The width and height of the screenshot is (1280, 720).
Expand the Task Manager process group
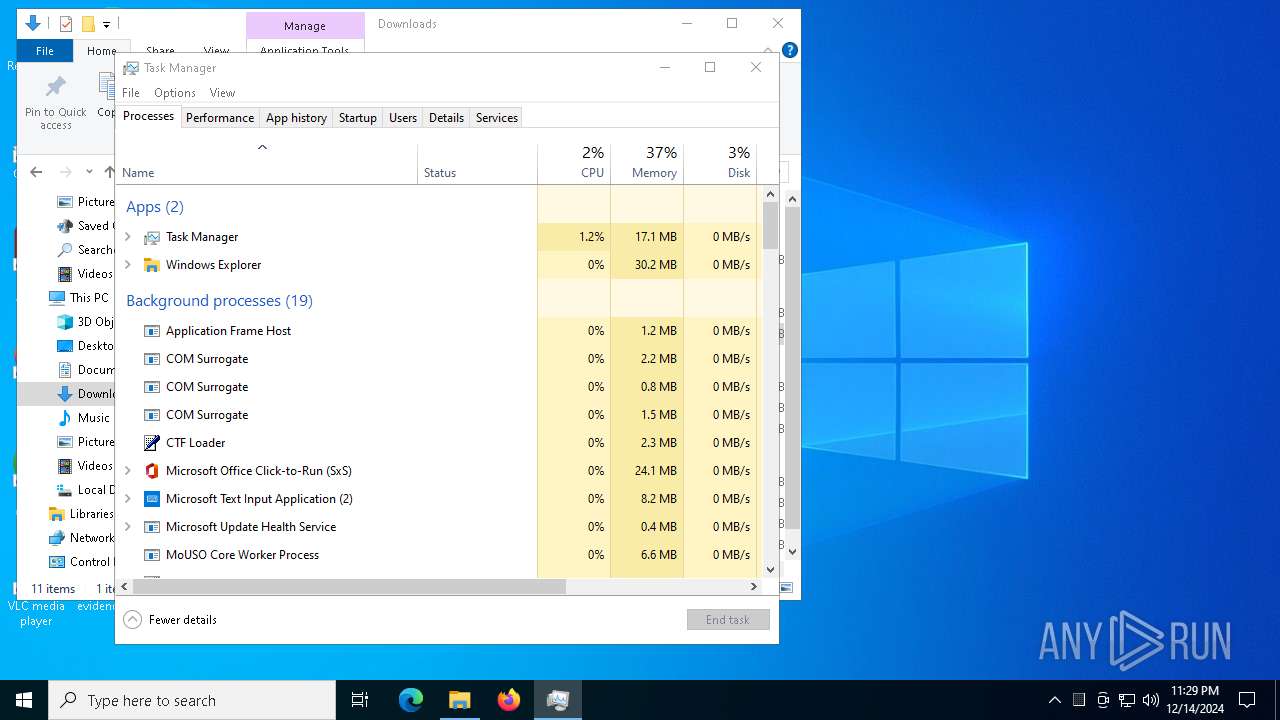click(127, 237)
